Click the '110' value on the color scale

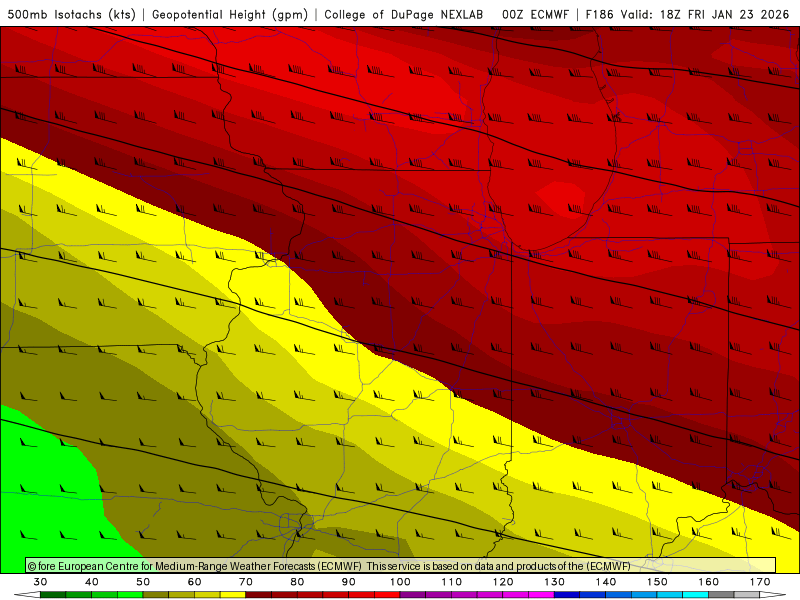point(452,582)
